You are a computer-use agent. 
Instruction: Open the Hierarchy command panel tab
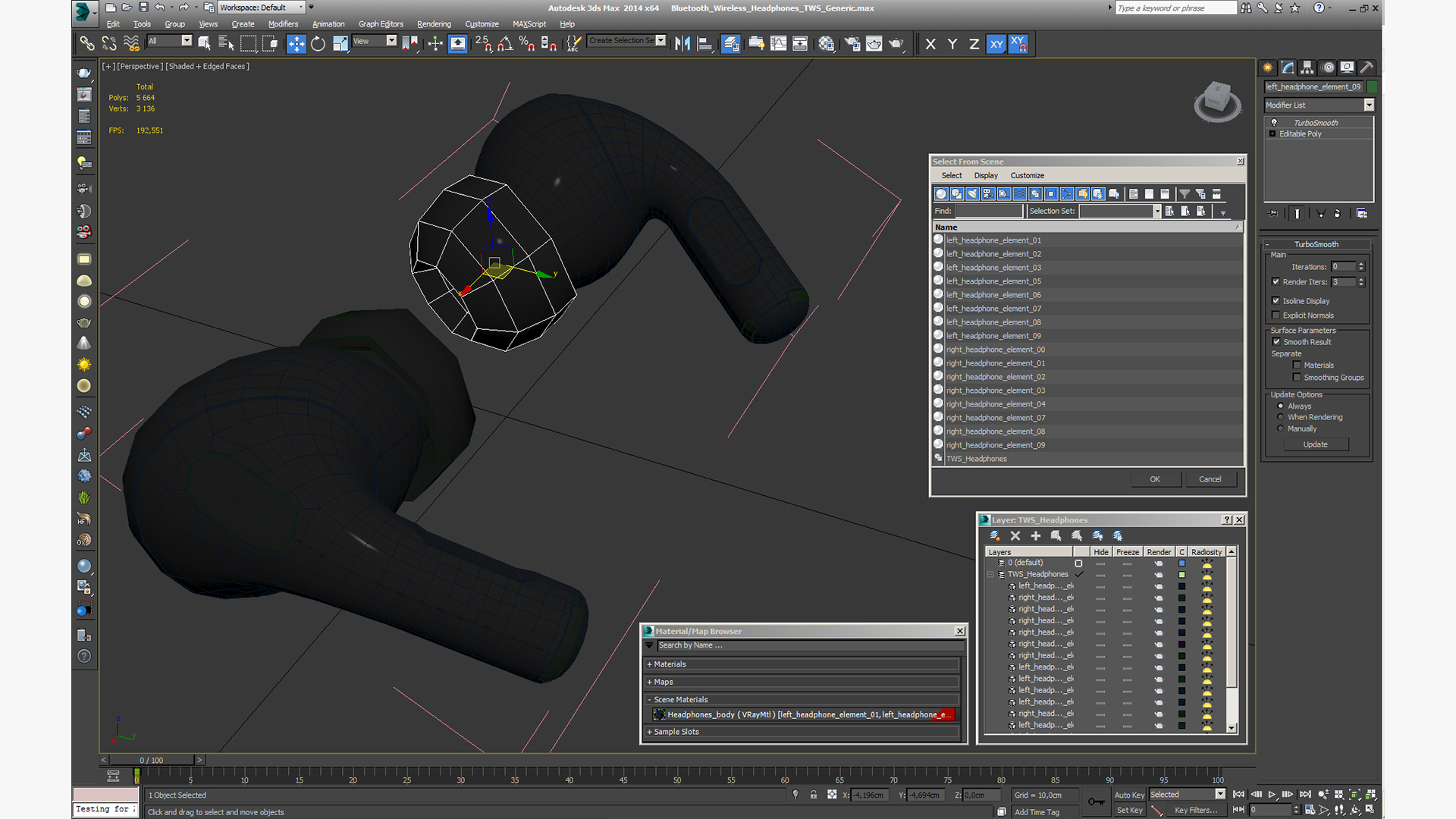pyautogui.click(x=1307, y=67)
